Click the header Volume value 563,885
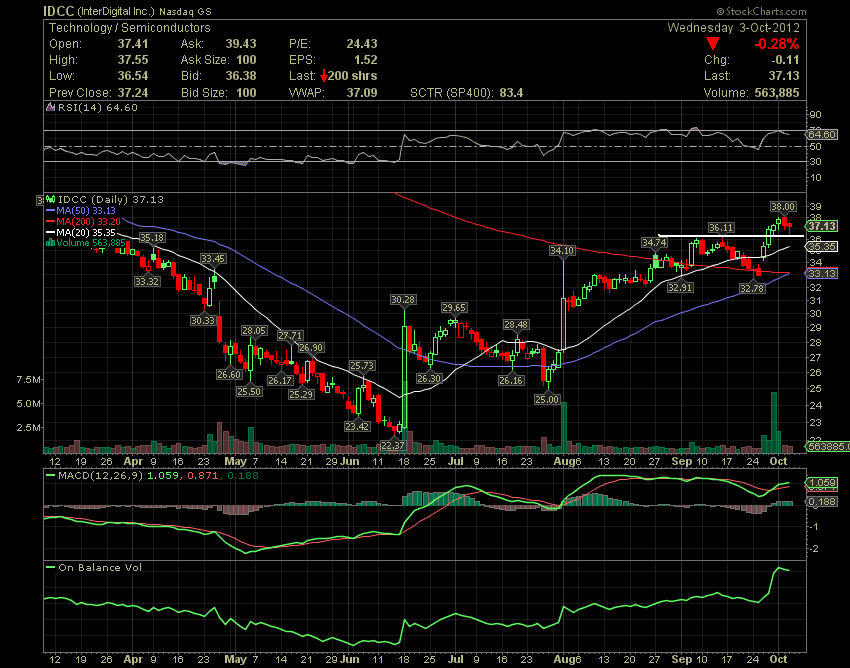 (777, 93)
